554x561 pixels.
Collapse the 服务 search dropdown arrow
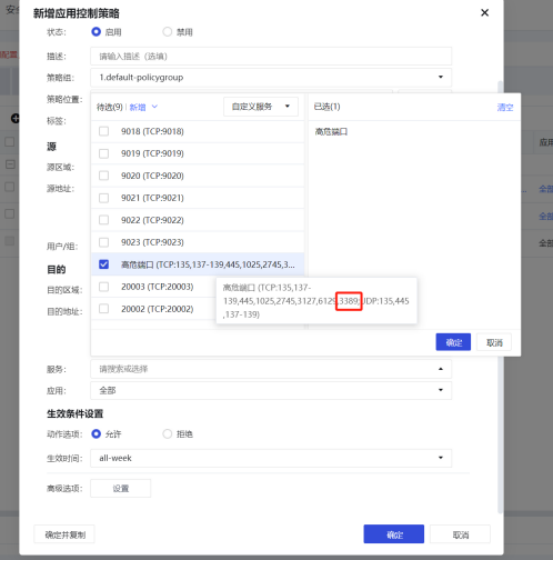click(441, 369)
